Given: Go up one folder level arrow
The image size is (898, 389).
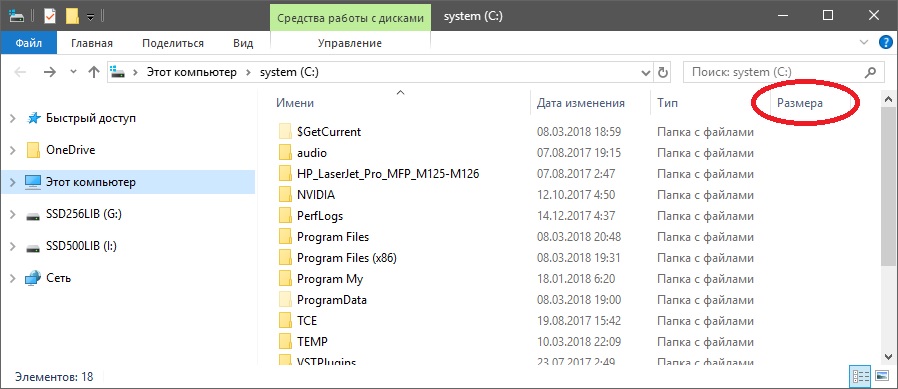Looking at the screenshot, I should click(93, 72).
